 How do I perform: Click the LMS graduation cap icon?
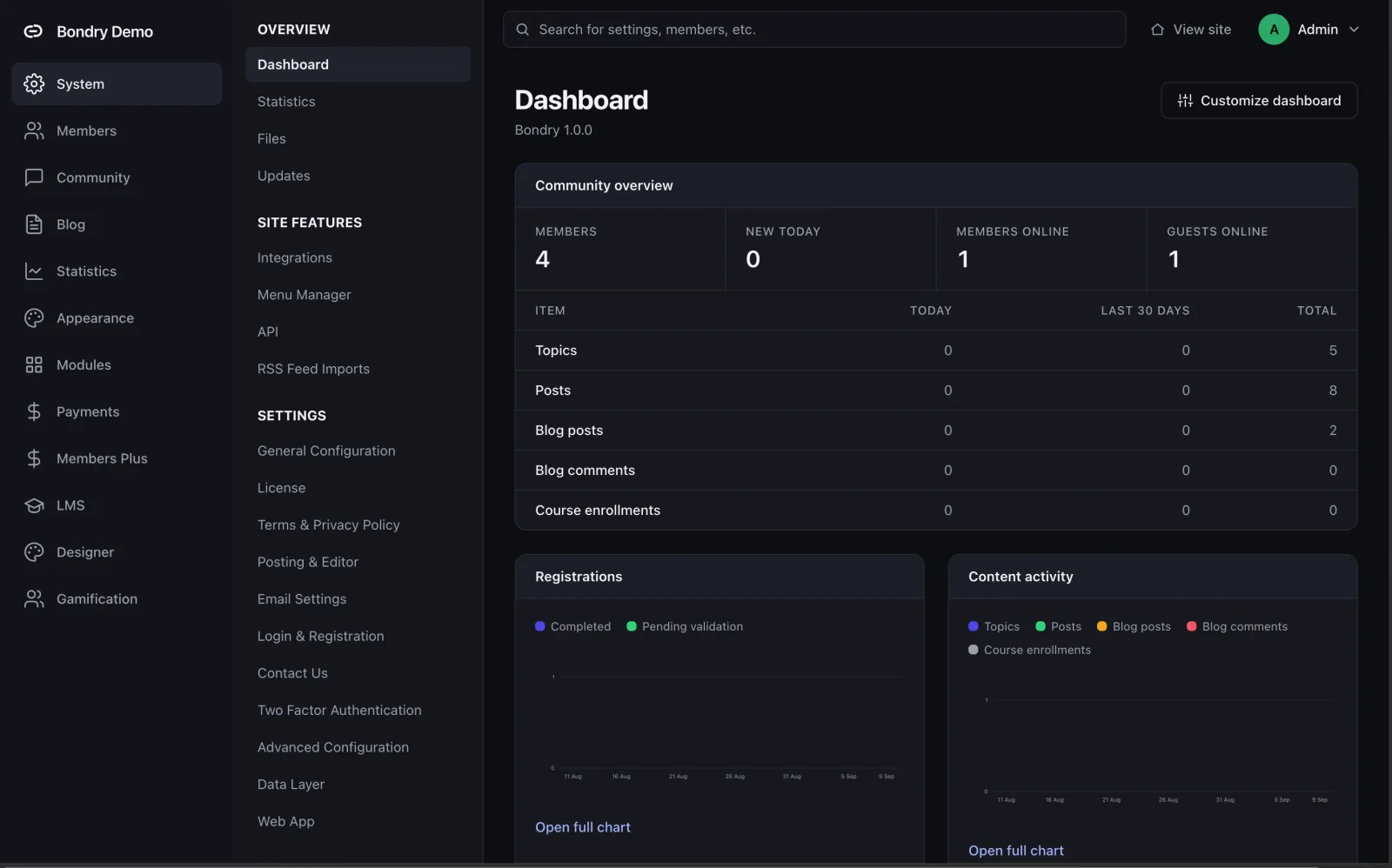pos(34,505)
